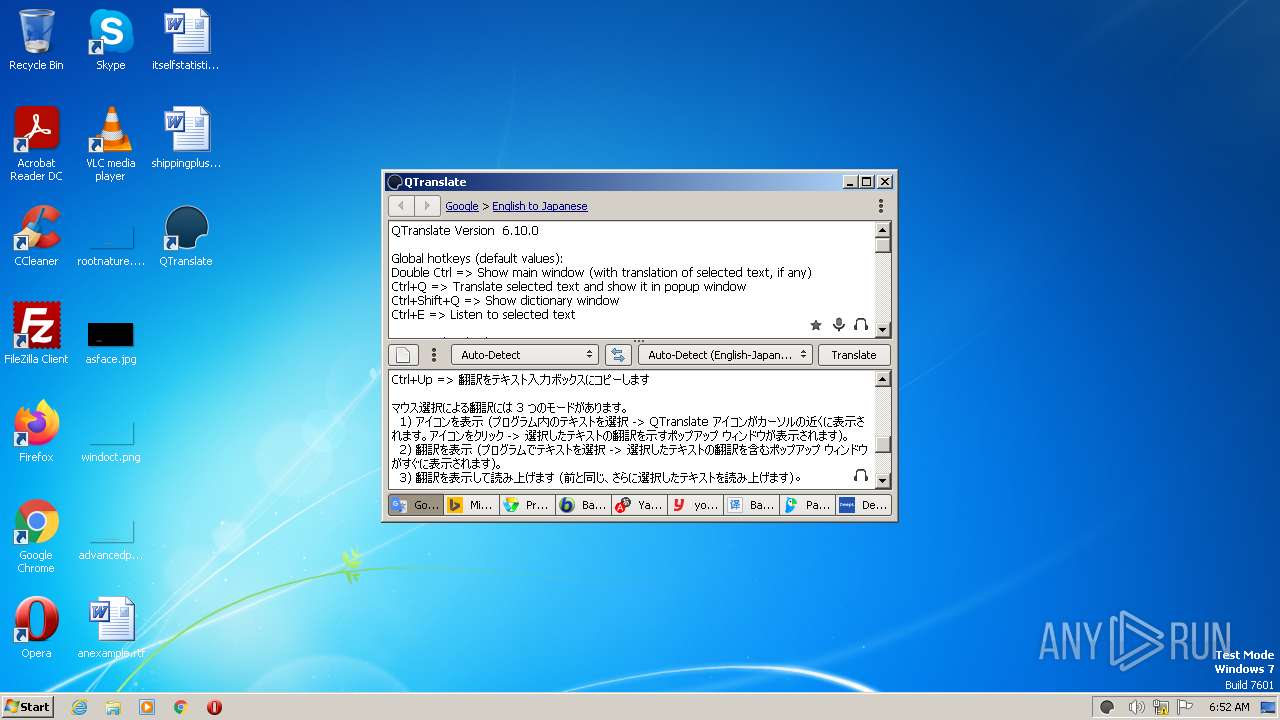Open Windows Media Player from taskbar
Screen dimensions: 1280x720
147,707
